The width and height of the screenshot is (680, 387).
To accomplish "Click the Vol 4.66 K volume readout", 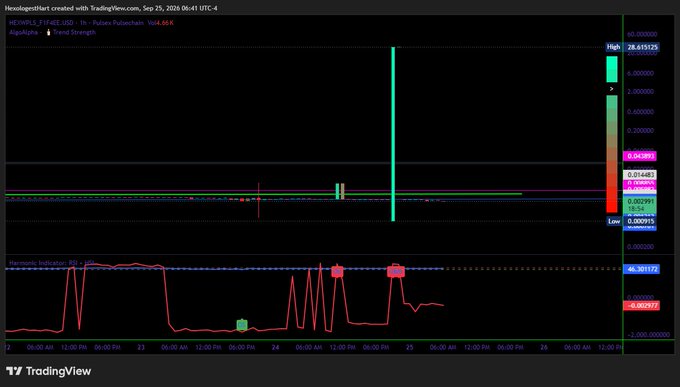I will click(x=160, y=23).
